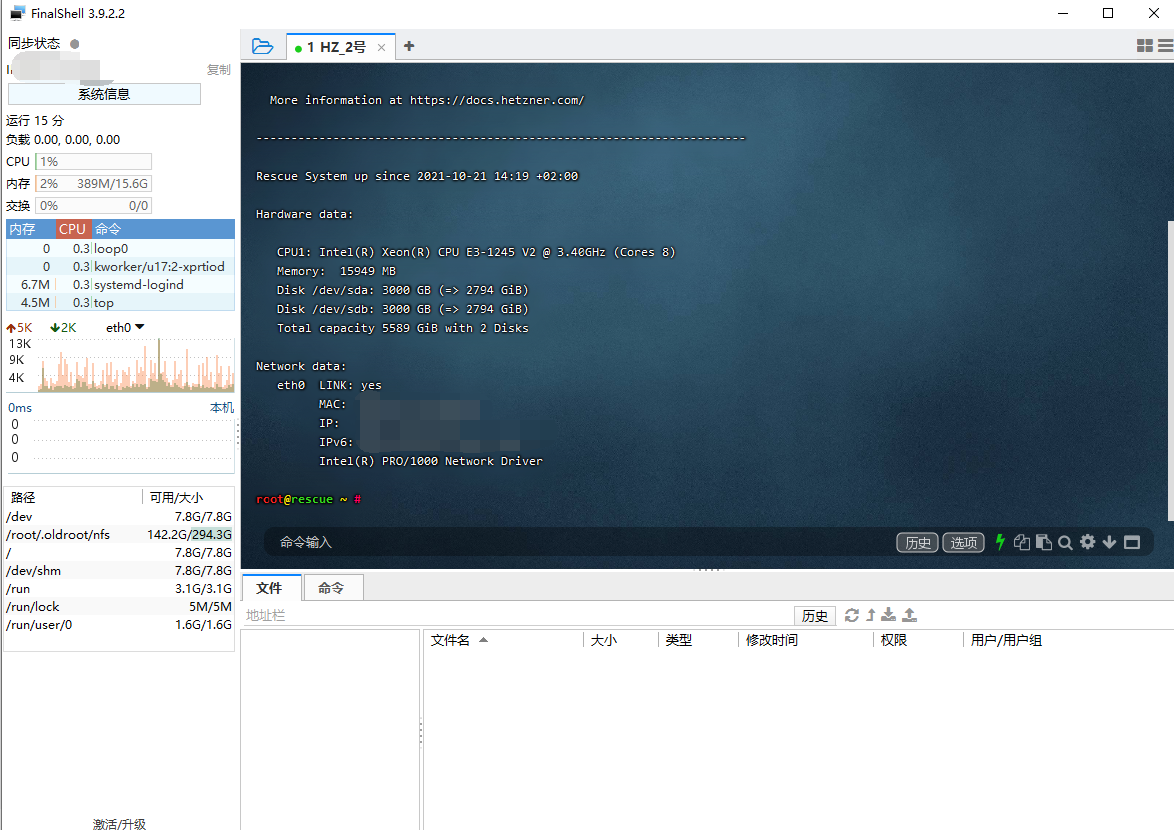Sort processes by 内存 column
Viewport: 1174px width, 830px height.
point(31,229)
